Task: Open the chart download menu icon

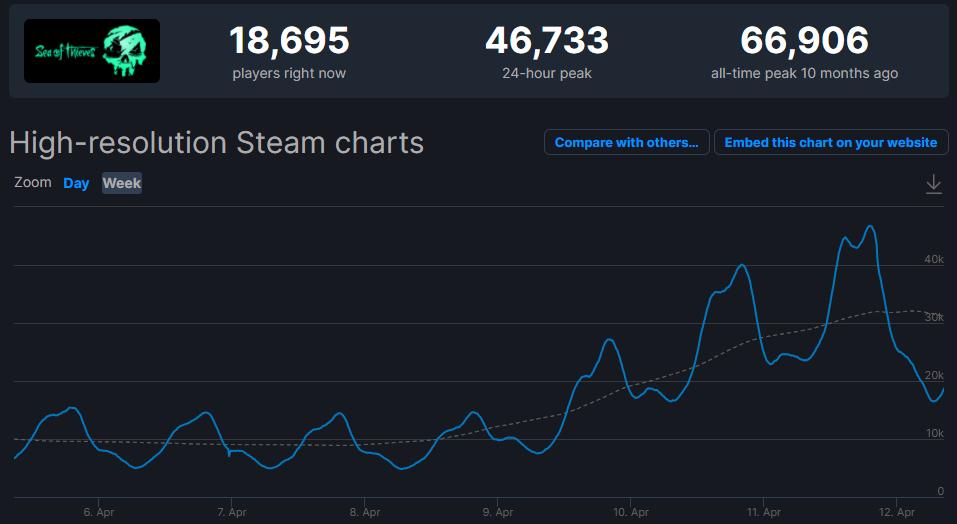Action: (933, 184)
